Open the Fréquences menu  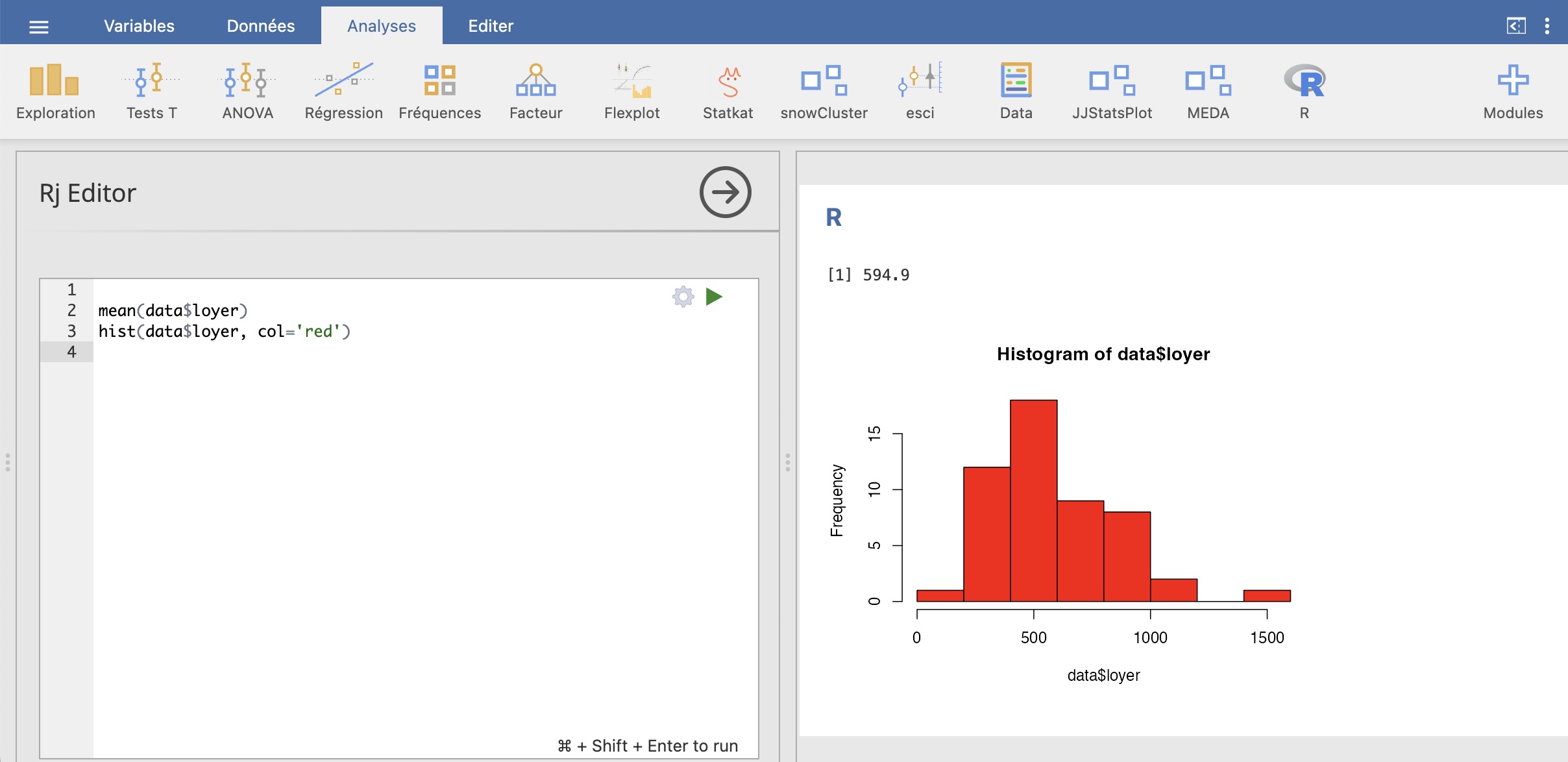pos(439,92)
